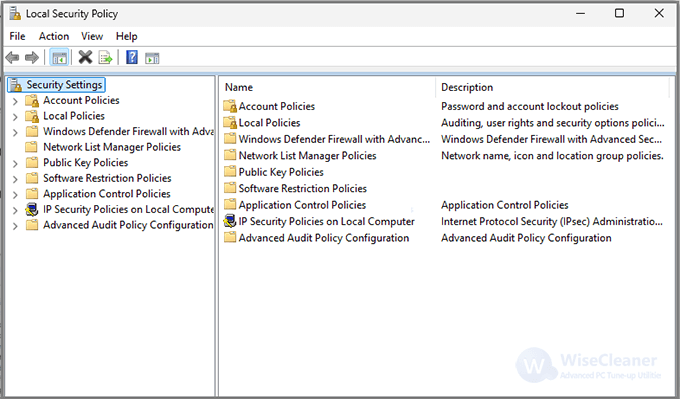The image size is (680, 399).
Task: Click 'Internet Protocol Security (IPsec)' description
Action: (x=552, y=222)
